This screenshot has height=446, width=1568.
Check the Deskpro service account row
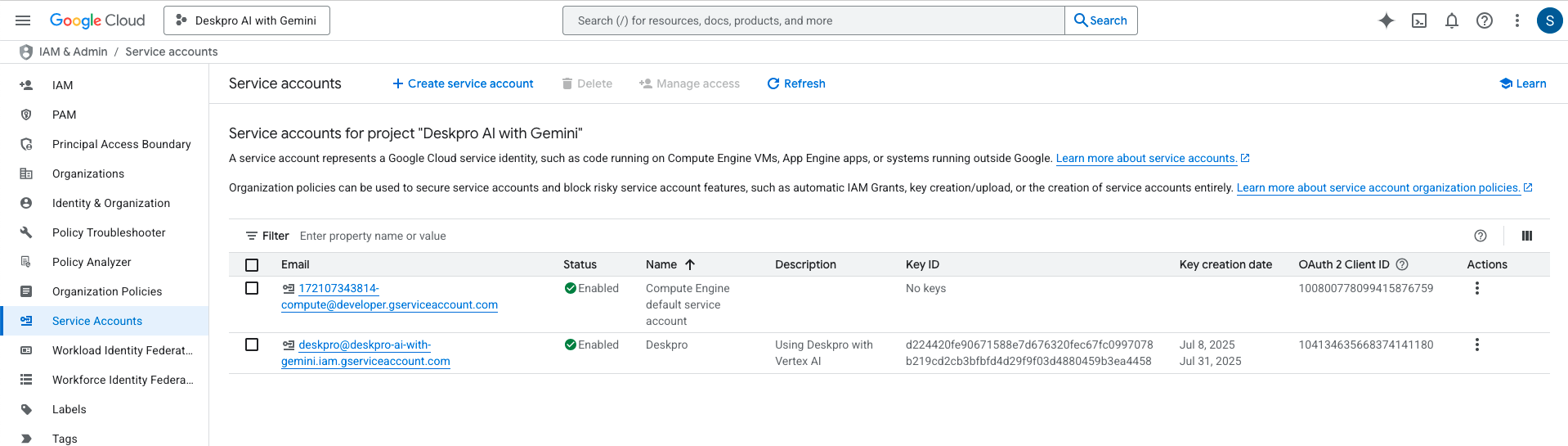coord(252,345)
